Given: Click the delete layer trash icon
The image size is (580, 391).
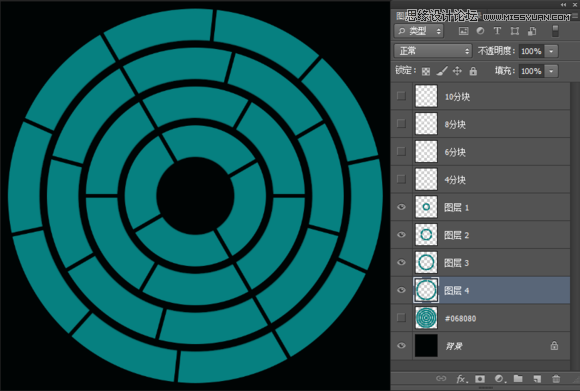Looking at the screenshot, I should (x=556, y=379).
